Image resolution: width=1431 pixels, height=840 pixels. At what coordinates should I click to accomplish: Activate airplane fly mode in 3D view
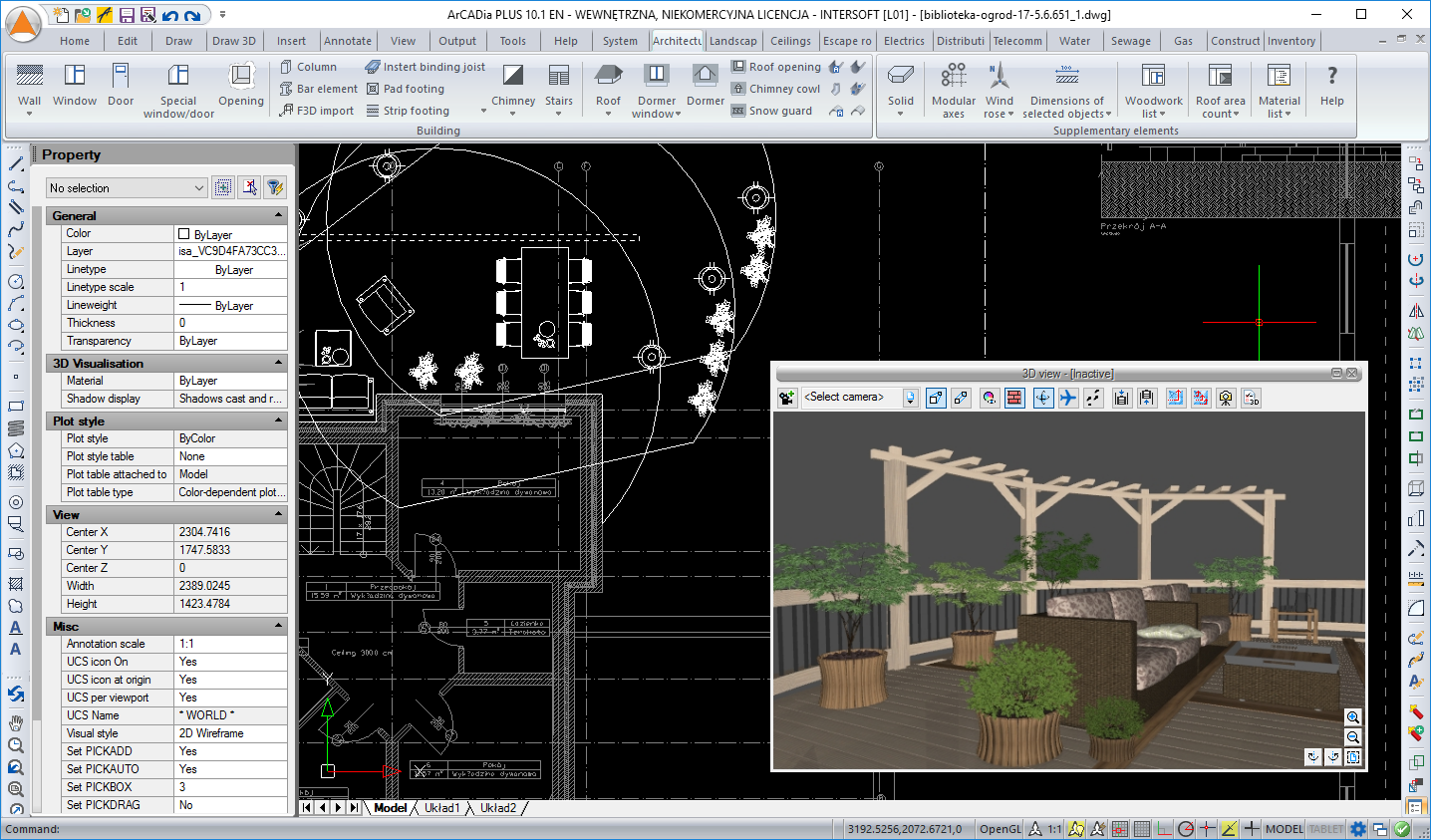(1068, 399)
